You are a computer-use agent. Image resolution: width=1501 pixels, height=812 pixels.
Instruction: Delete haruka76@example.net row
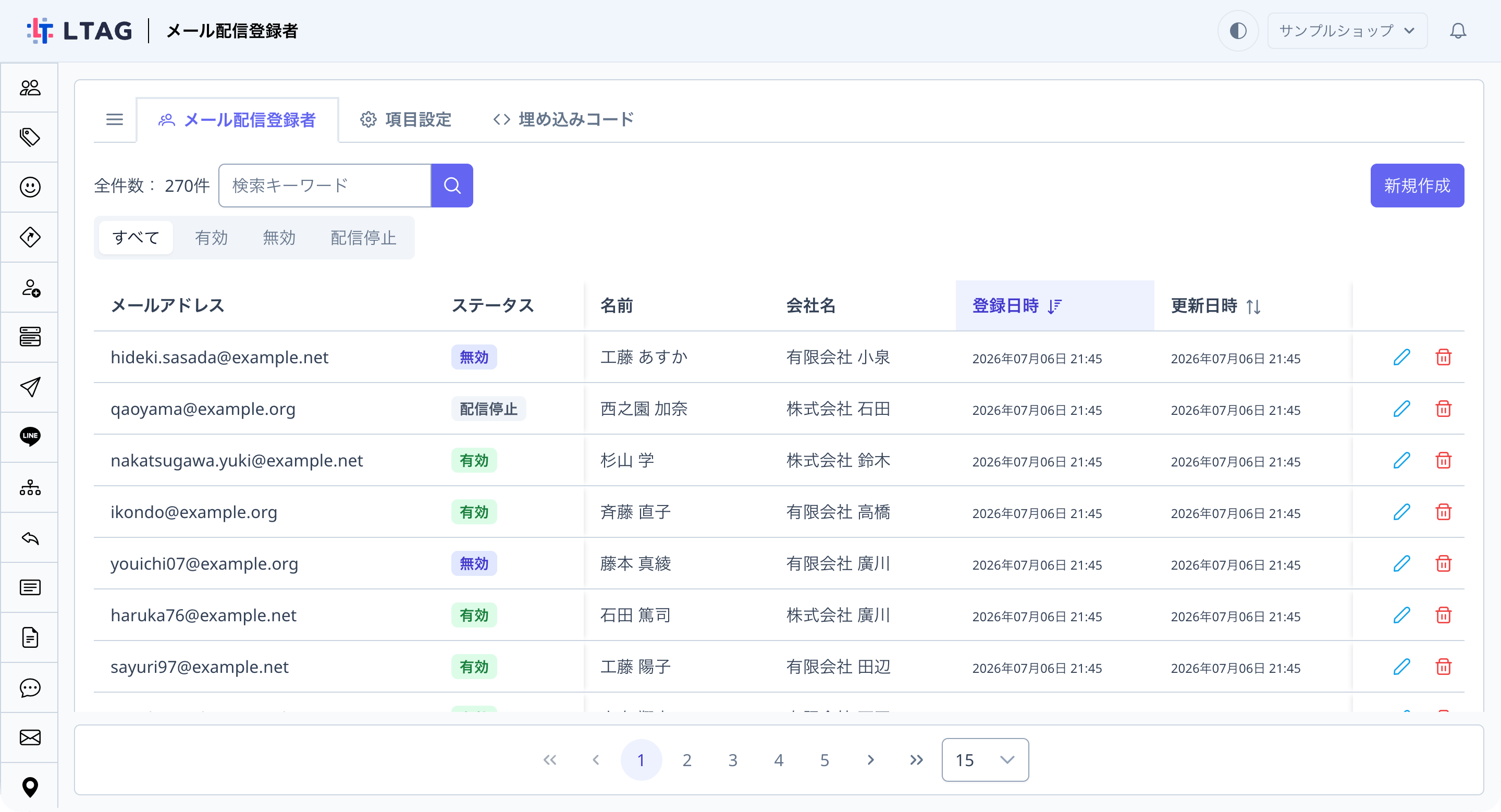(1443, 614)
